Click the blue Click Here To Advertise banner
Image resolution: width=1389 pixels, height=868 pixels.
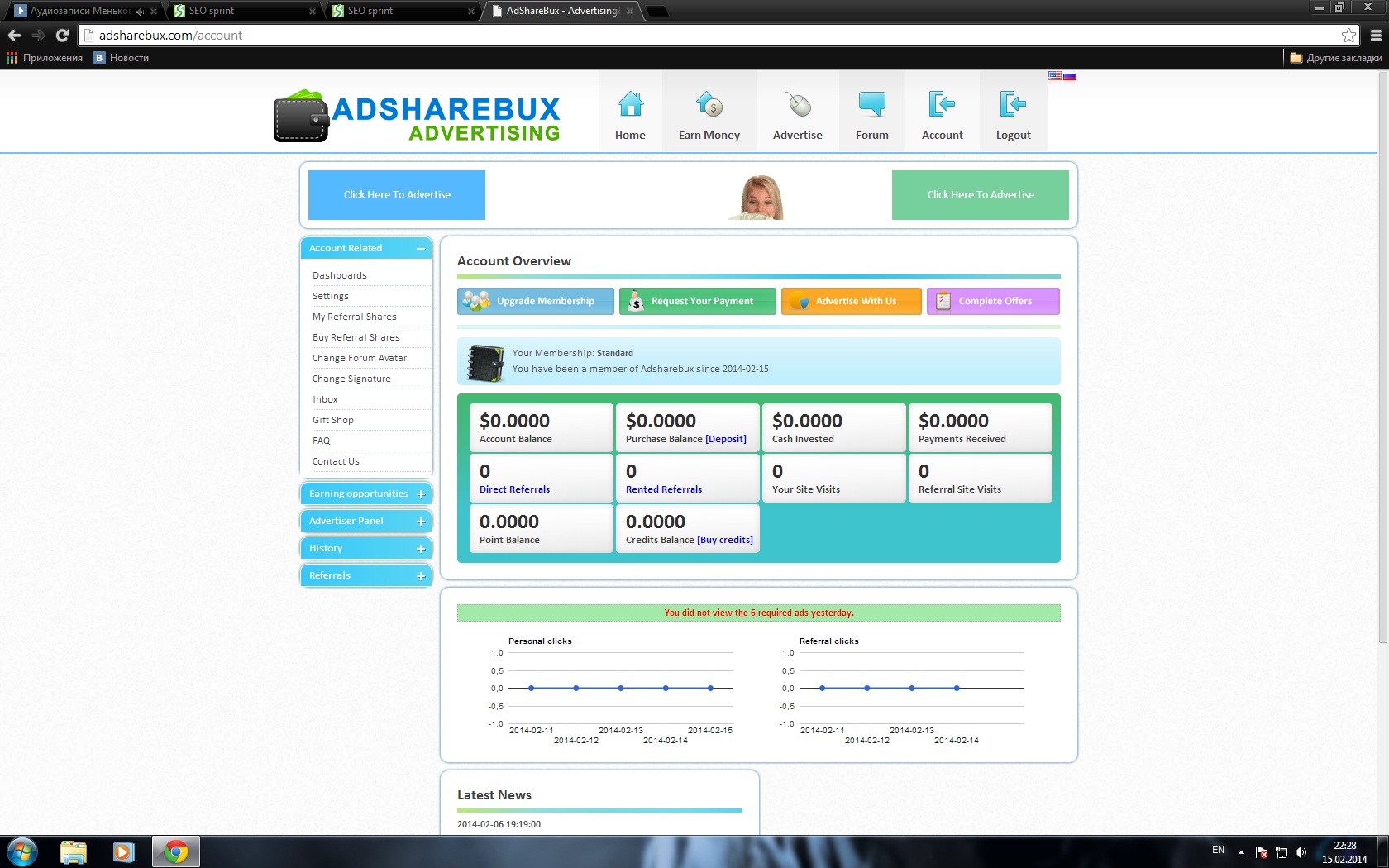coord(397,195)
